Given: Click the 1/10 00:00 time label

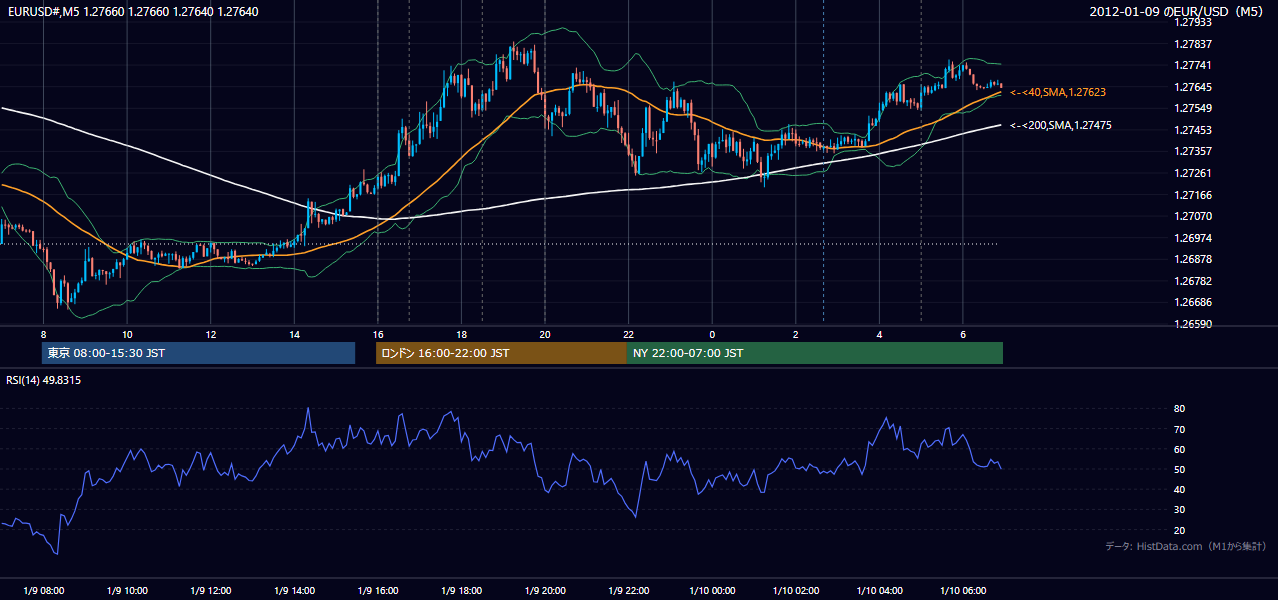Looking at the screenshot, I should click(712, 590).
